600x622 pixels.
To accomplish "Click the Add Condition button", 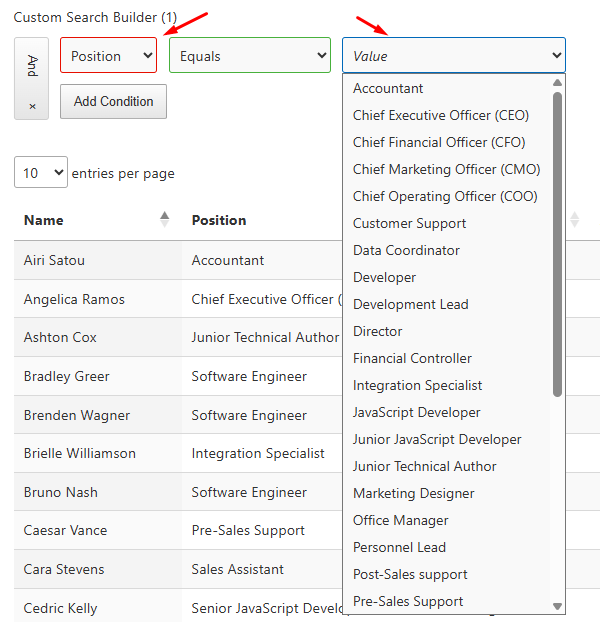I will tap(113, 101).
